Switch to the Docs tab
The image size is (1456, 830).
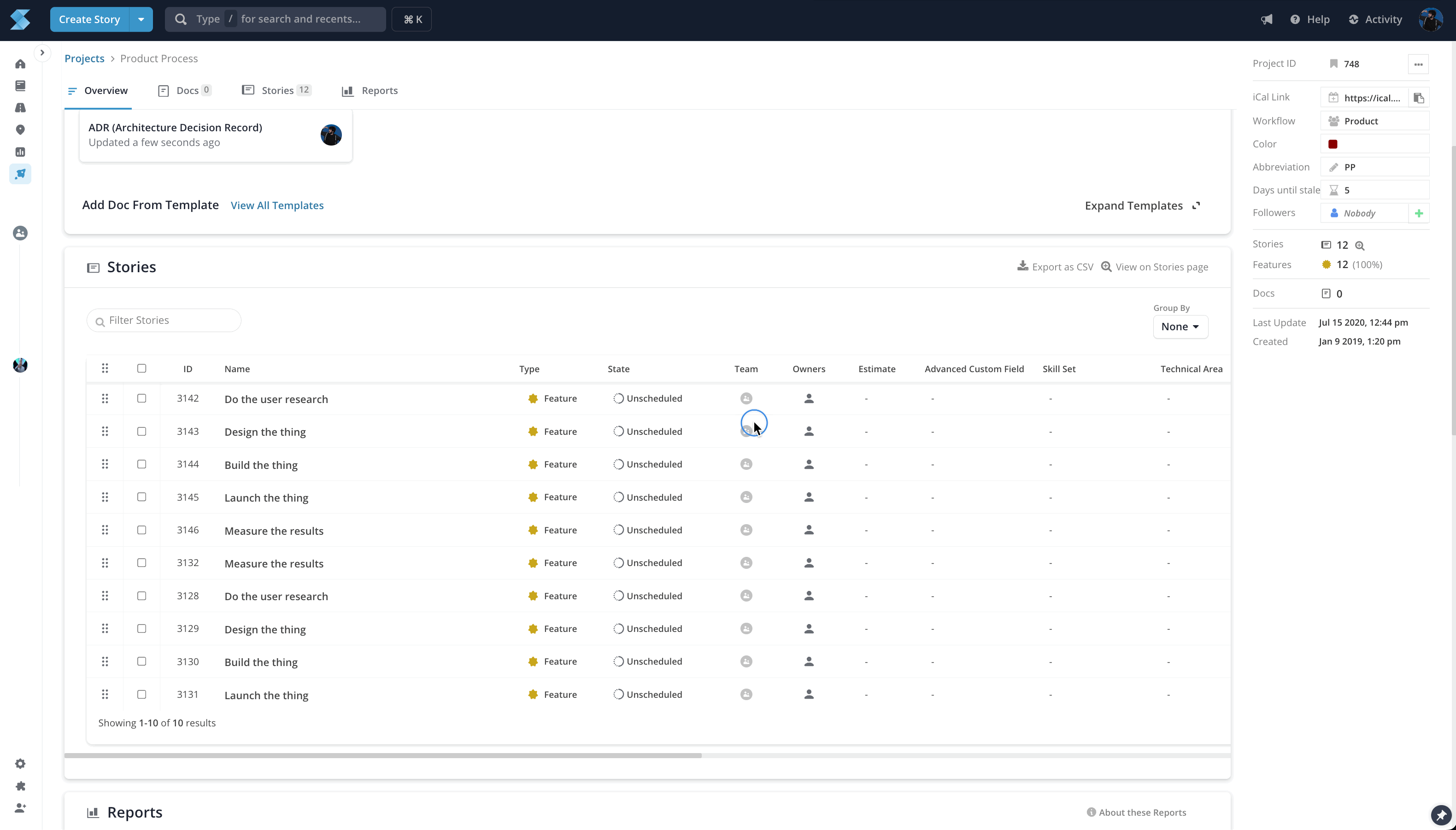click(185, 91)
